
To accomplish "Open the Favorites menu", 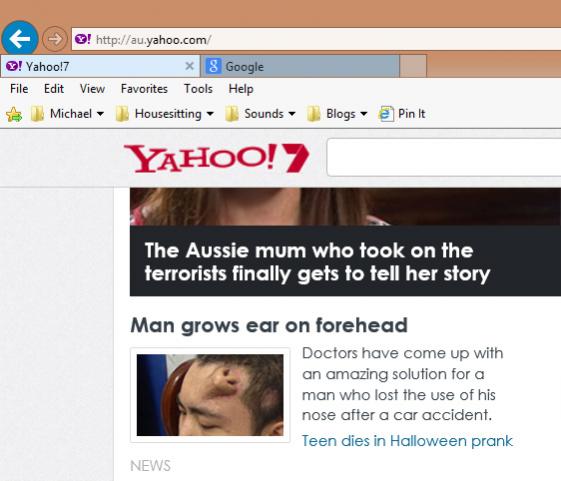I will 144,89.
